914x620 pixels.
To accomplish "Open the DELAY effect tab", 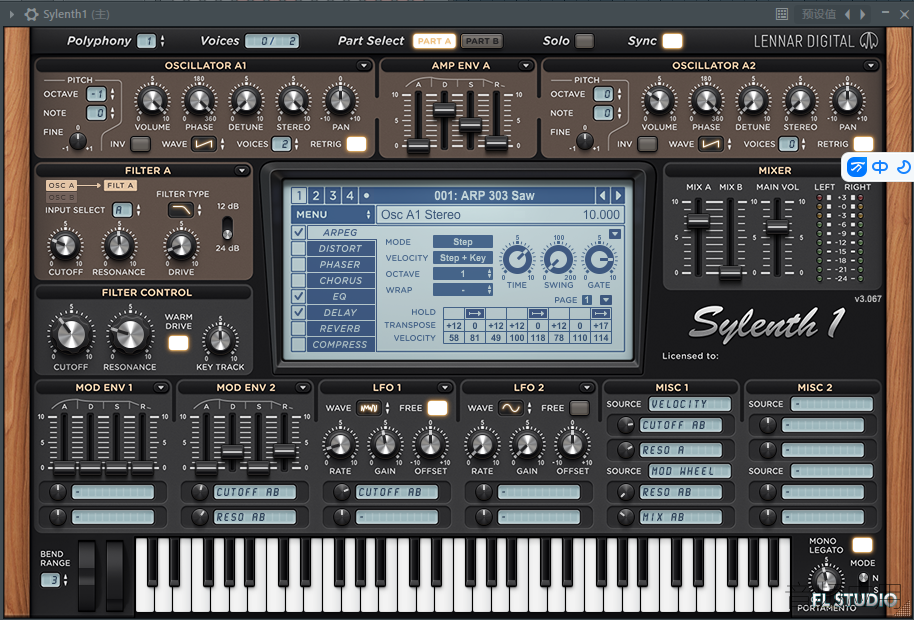I will [x=340, y=312].
